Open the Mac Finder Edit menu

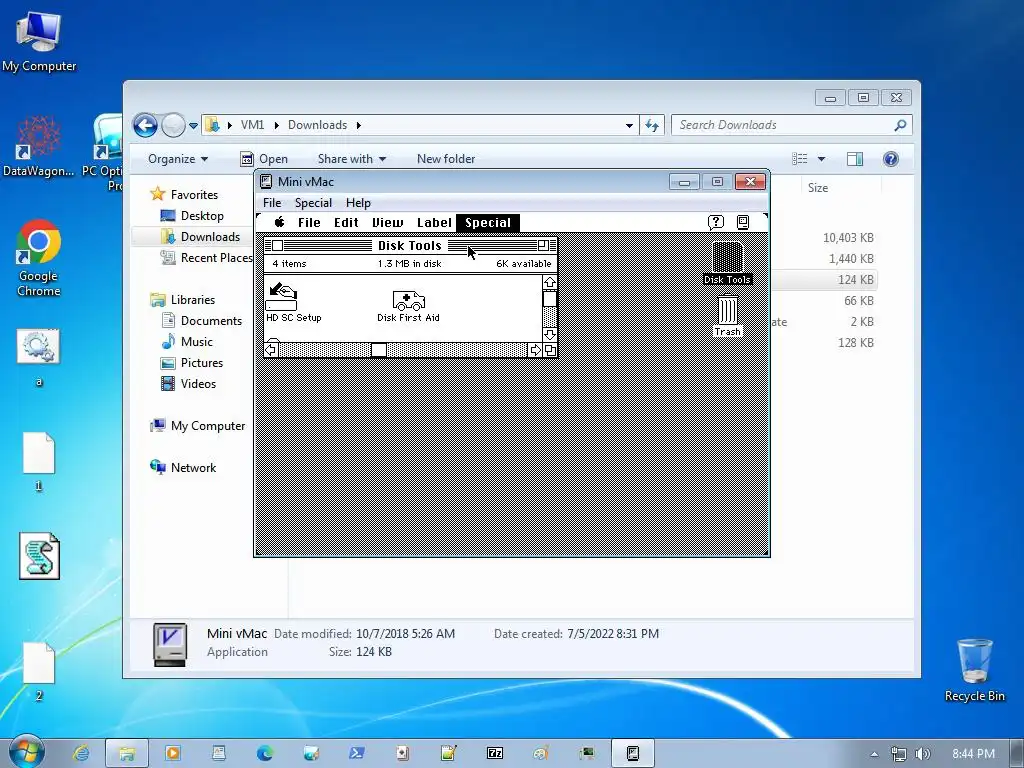click(x=346, y=222)
